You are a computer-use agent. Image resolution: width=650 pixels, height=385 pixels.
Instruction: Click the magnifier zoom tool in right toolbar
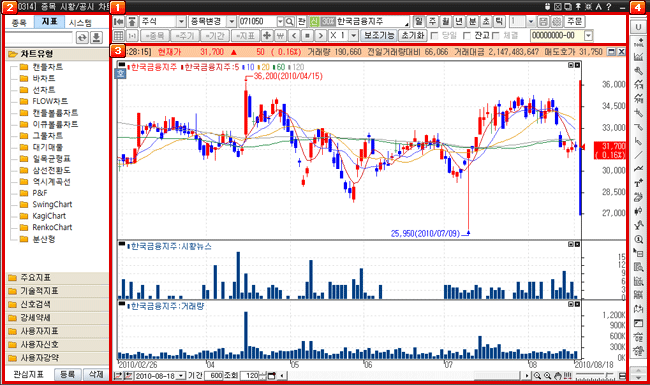(638, 239)
